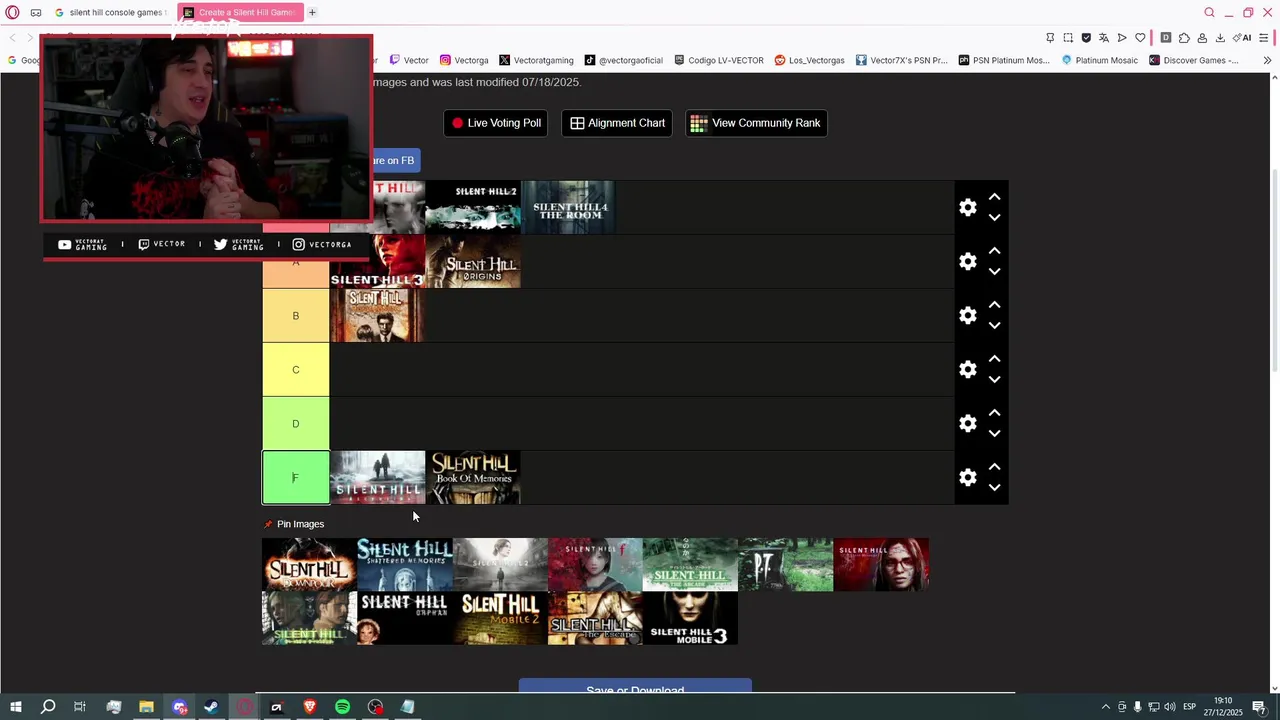The image size is (1280, 720).
Task: Move the F tier row down
Action: [x=994, y=487]
